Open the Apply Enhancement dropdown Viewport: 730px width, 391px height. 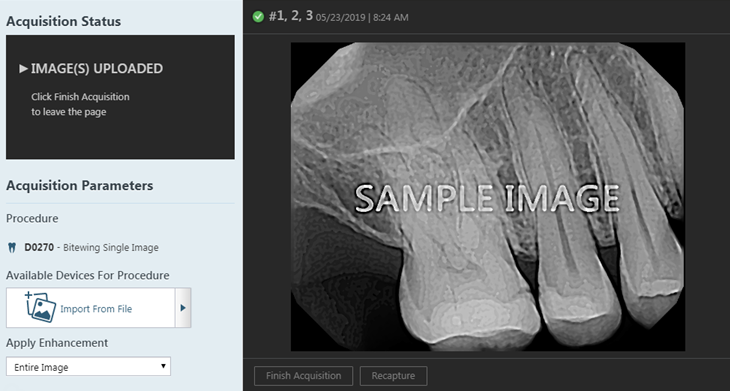pos(88,367)
